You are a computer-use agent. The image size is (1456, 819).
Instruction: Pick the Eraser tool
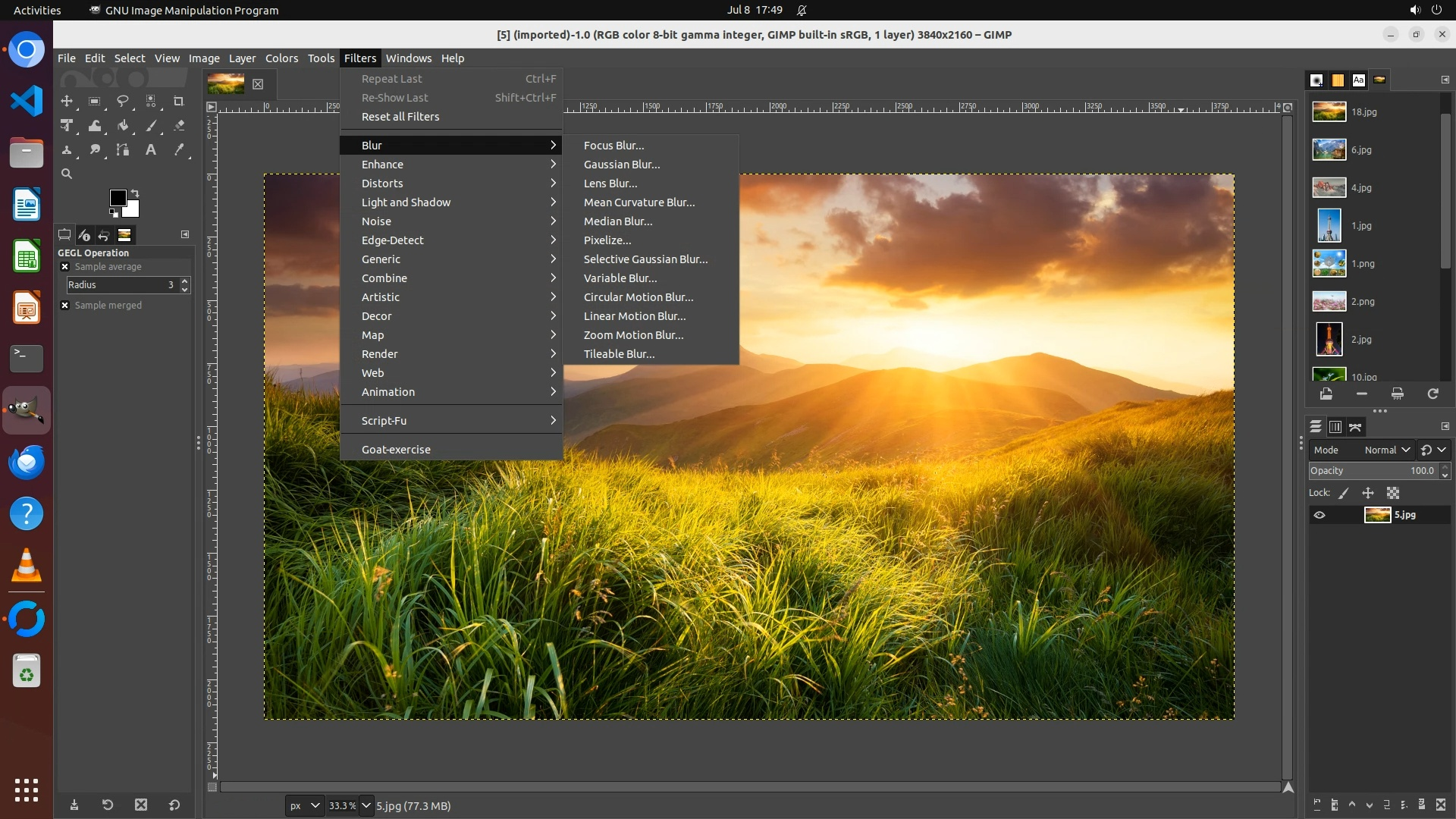[179, 126]
